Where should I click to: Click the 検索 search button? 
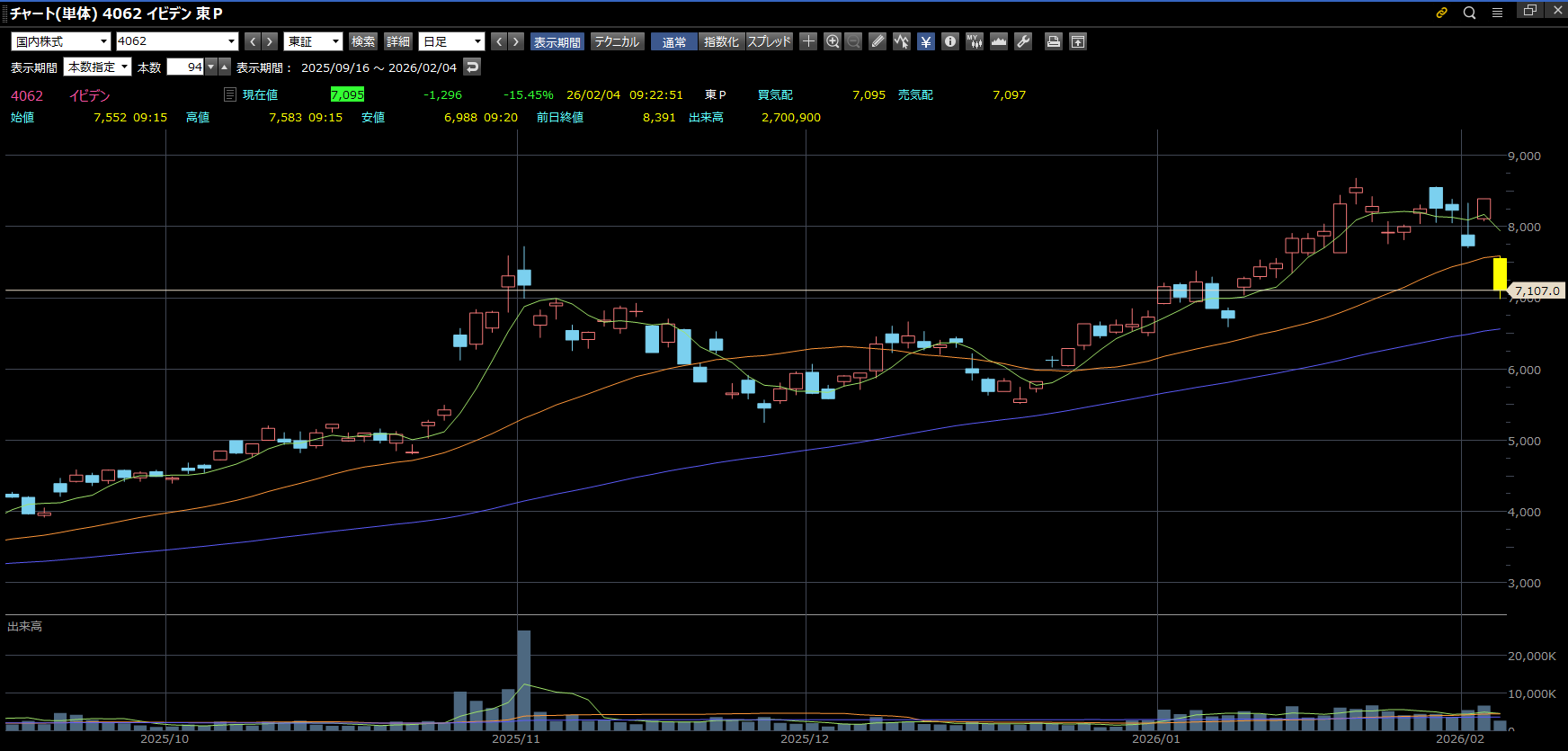(363, 41)
